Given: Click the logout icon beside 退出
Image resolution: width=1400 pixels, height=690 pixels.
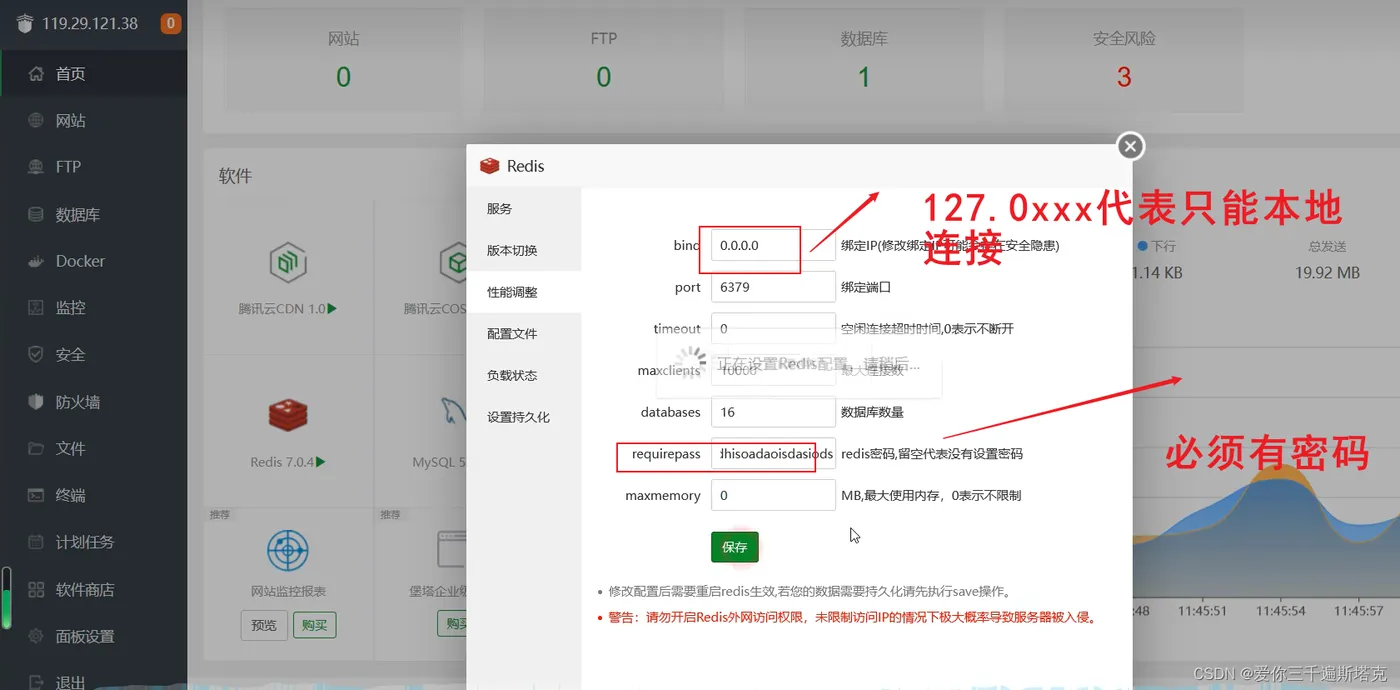Looking at the screenshot, I should (x=36, y=682).
